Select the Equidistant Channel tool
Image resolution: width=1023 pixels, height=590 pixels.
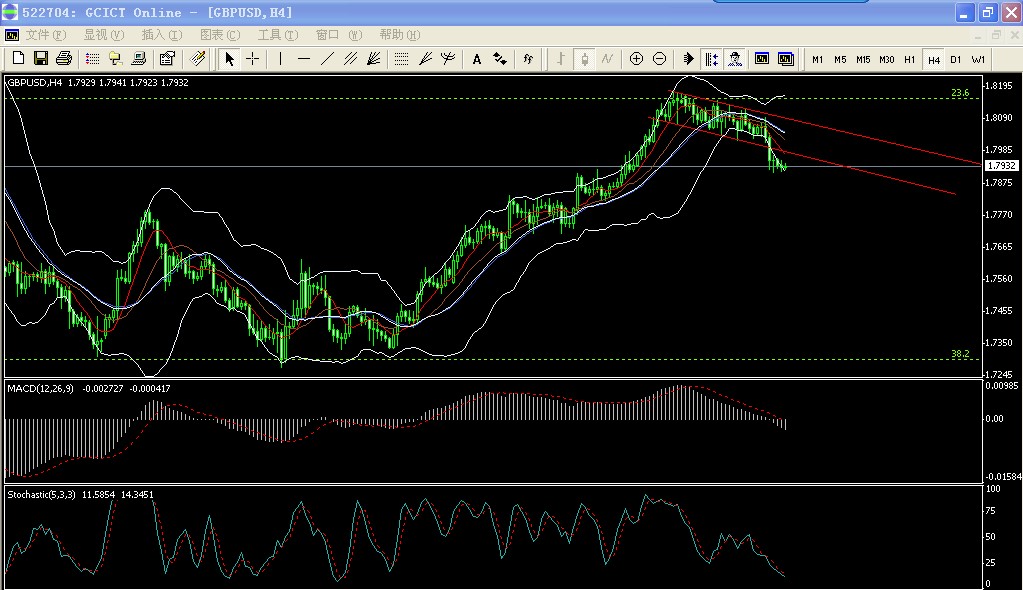(x=350, y=59)
